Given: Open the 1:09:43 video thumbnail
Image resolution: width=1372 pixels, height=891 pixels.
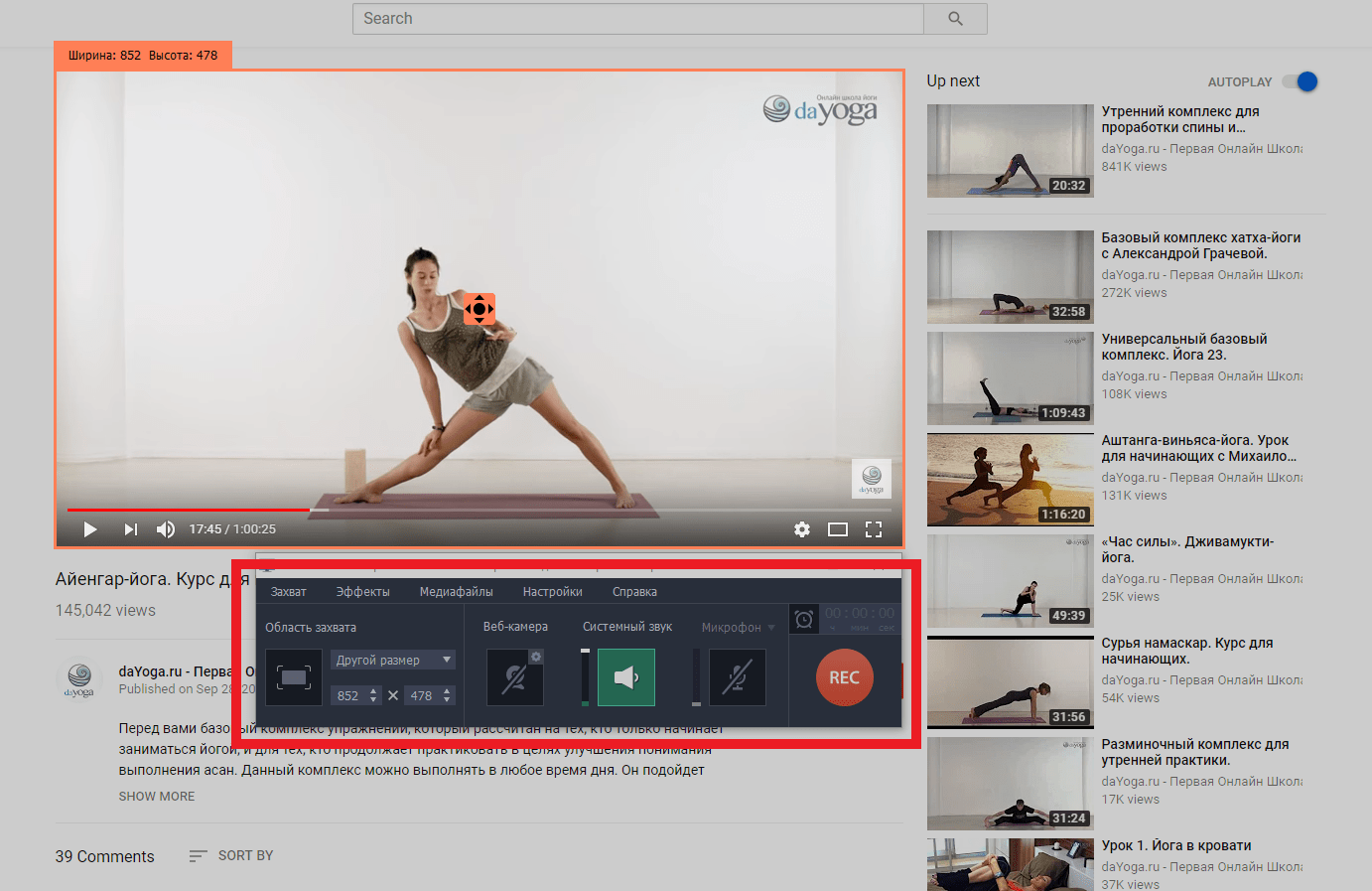Looking at the screenshot, I should [x=1011, y=378].
